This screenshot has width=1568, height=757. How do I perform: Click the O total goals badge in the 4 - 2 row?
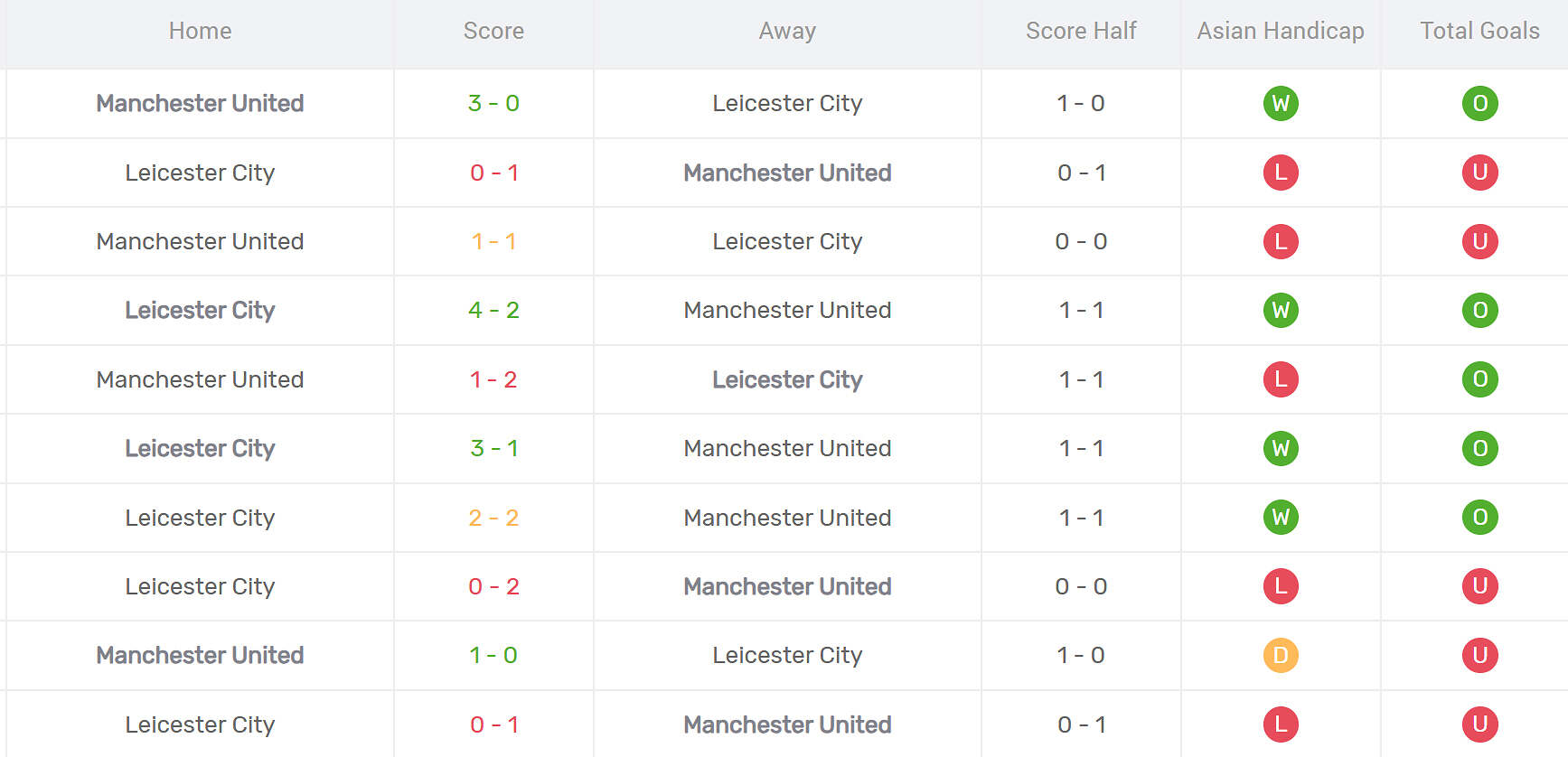(x=1479, y=310)
